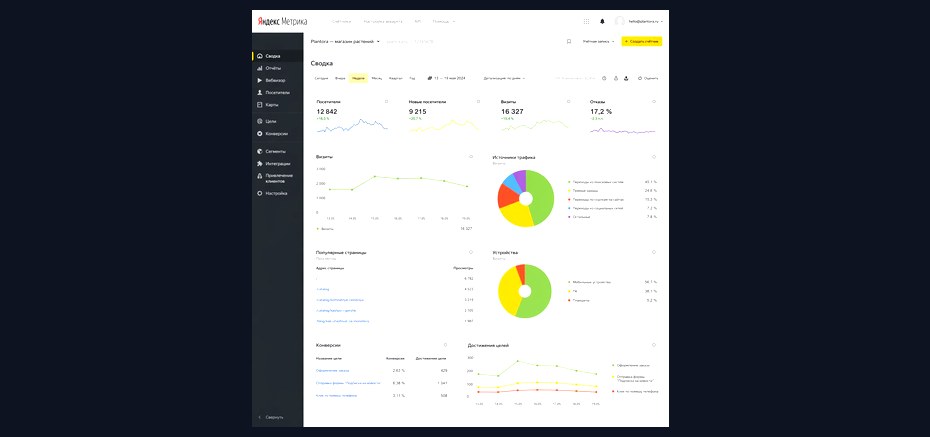
Task: Open Настройка gear in sidebar
Action: (x=260, y=193)
